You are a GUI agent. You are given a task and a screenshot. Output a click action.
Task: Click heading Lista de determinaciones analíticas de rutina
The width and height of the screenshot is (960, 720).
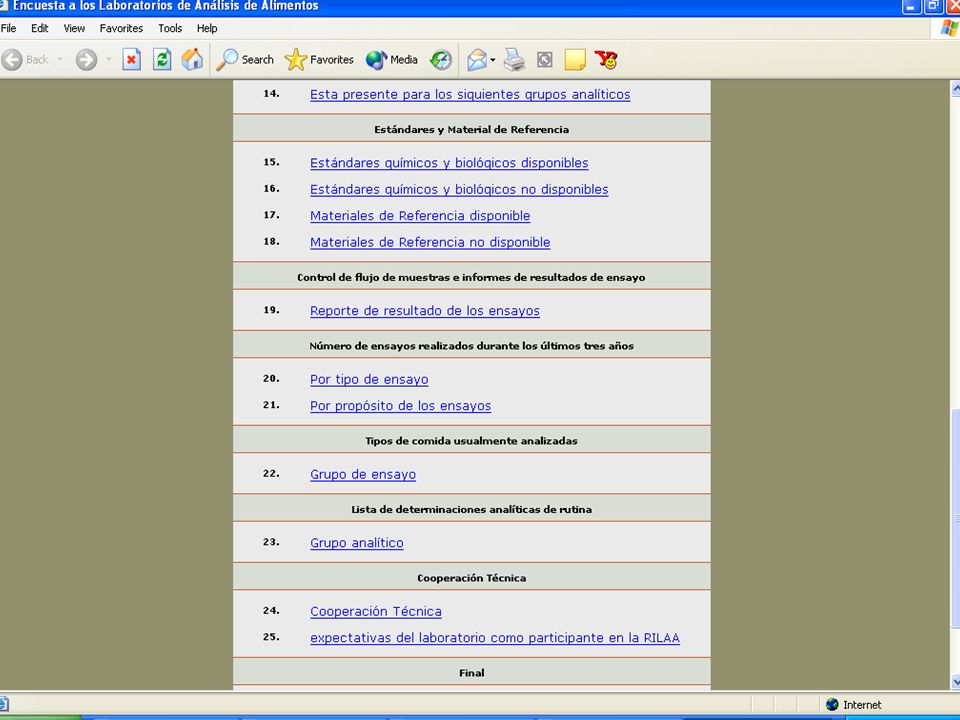coord(471,509)
